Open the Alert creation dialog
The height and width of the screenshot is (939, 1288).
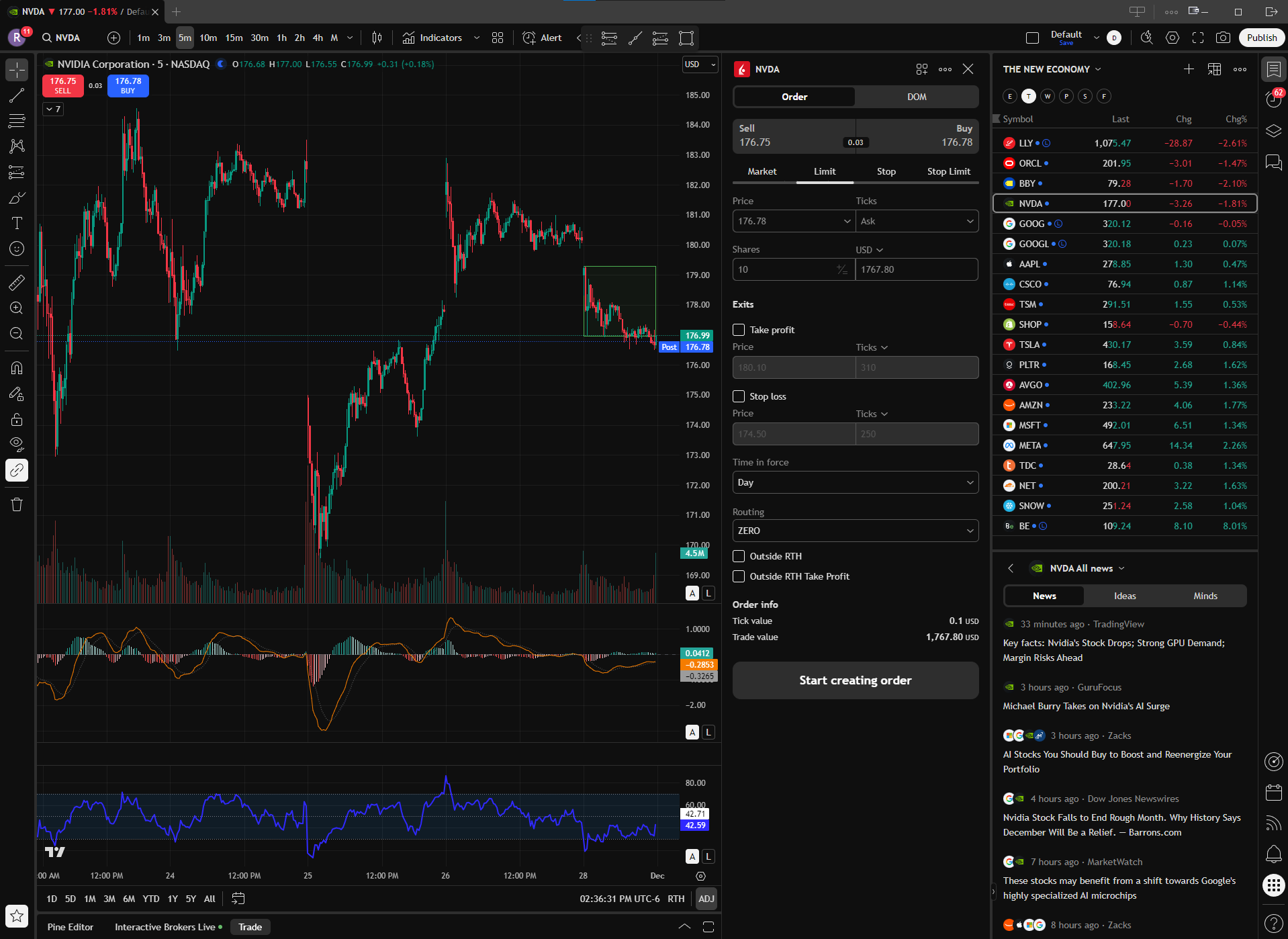tap(542, 38)
